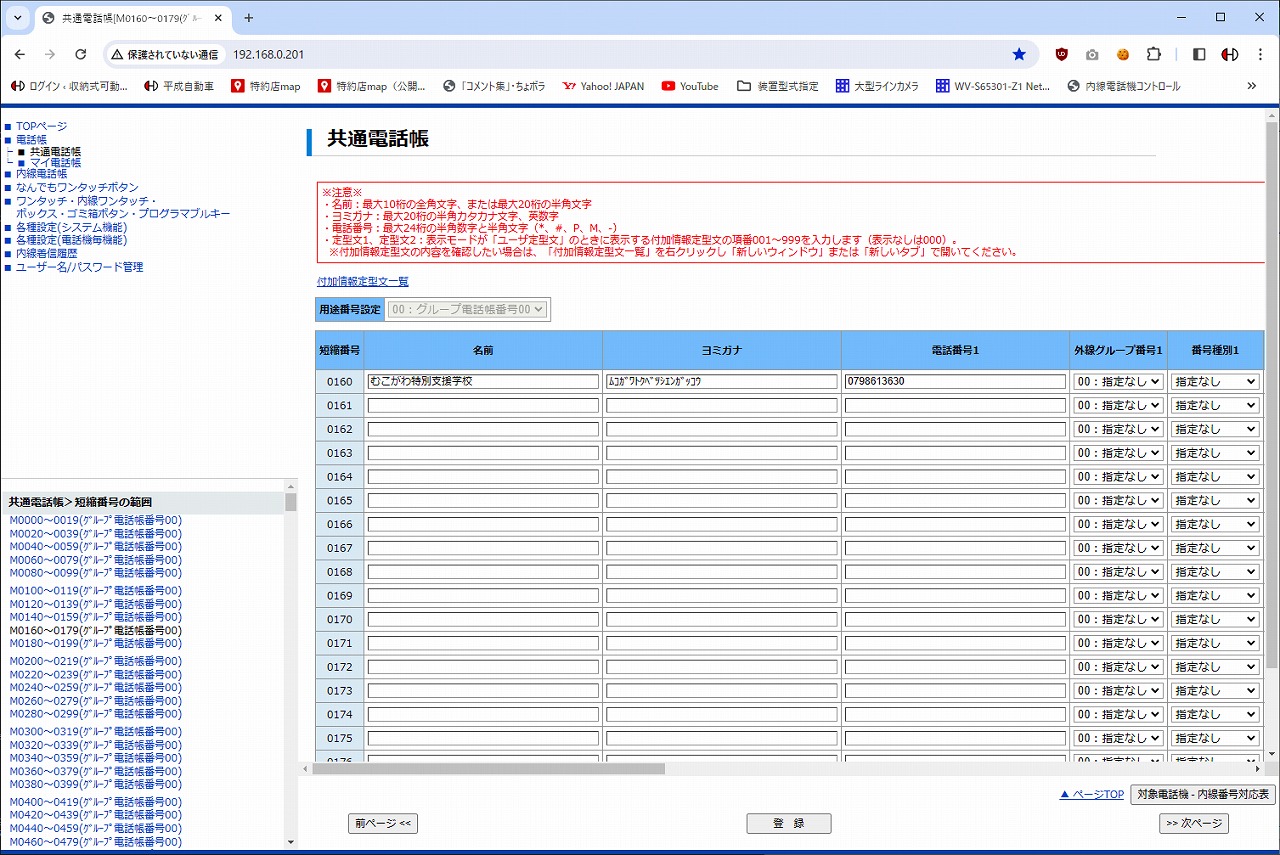Click the blue bookmark star icon
1280x855 pixels.
(1019, 54)
